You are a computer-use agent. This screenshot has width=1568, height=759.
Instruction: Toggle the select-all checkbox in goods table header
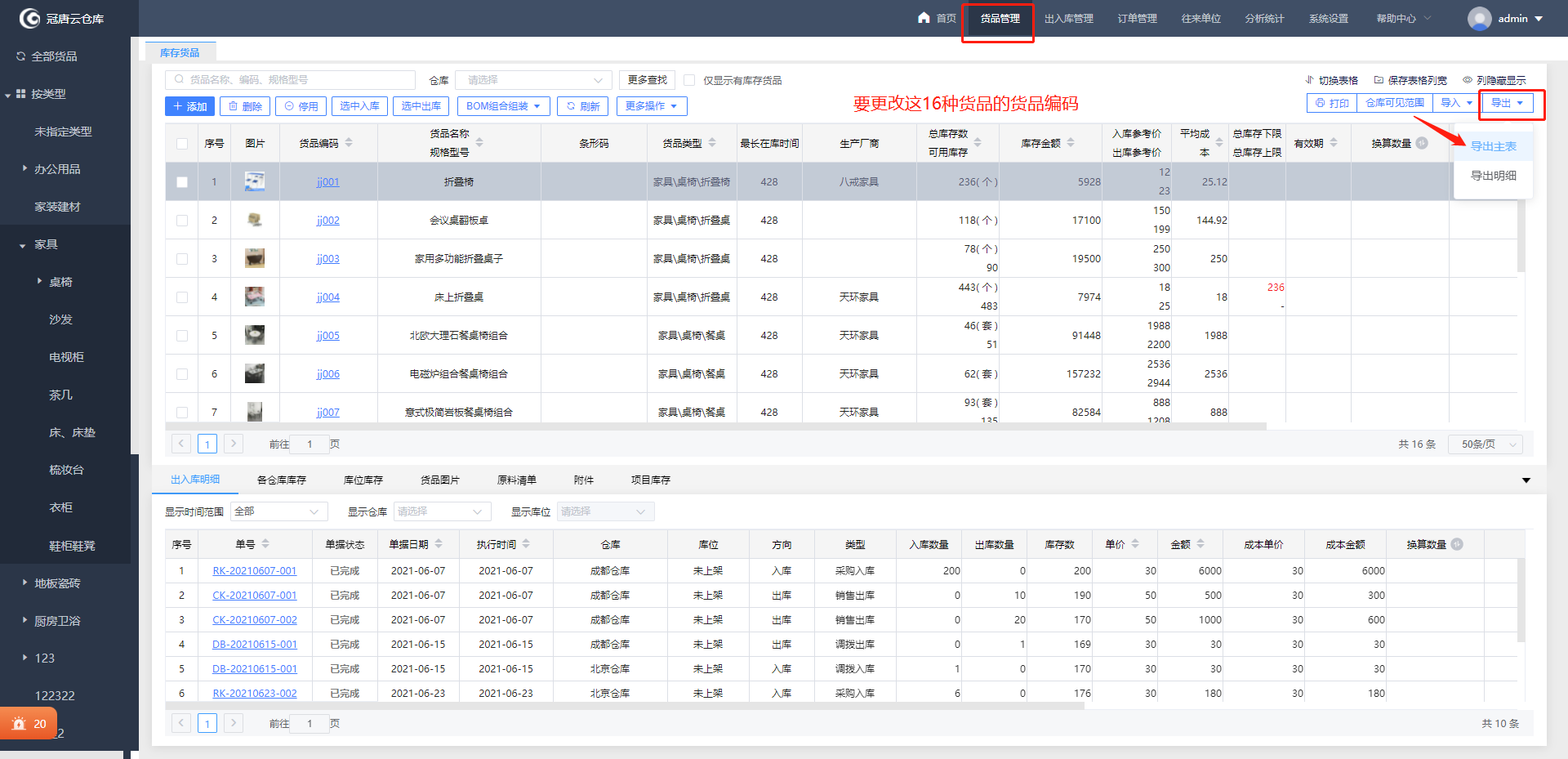[182, 144]
